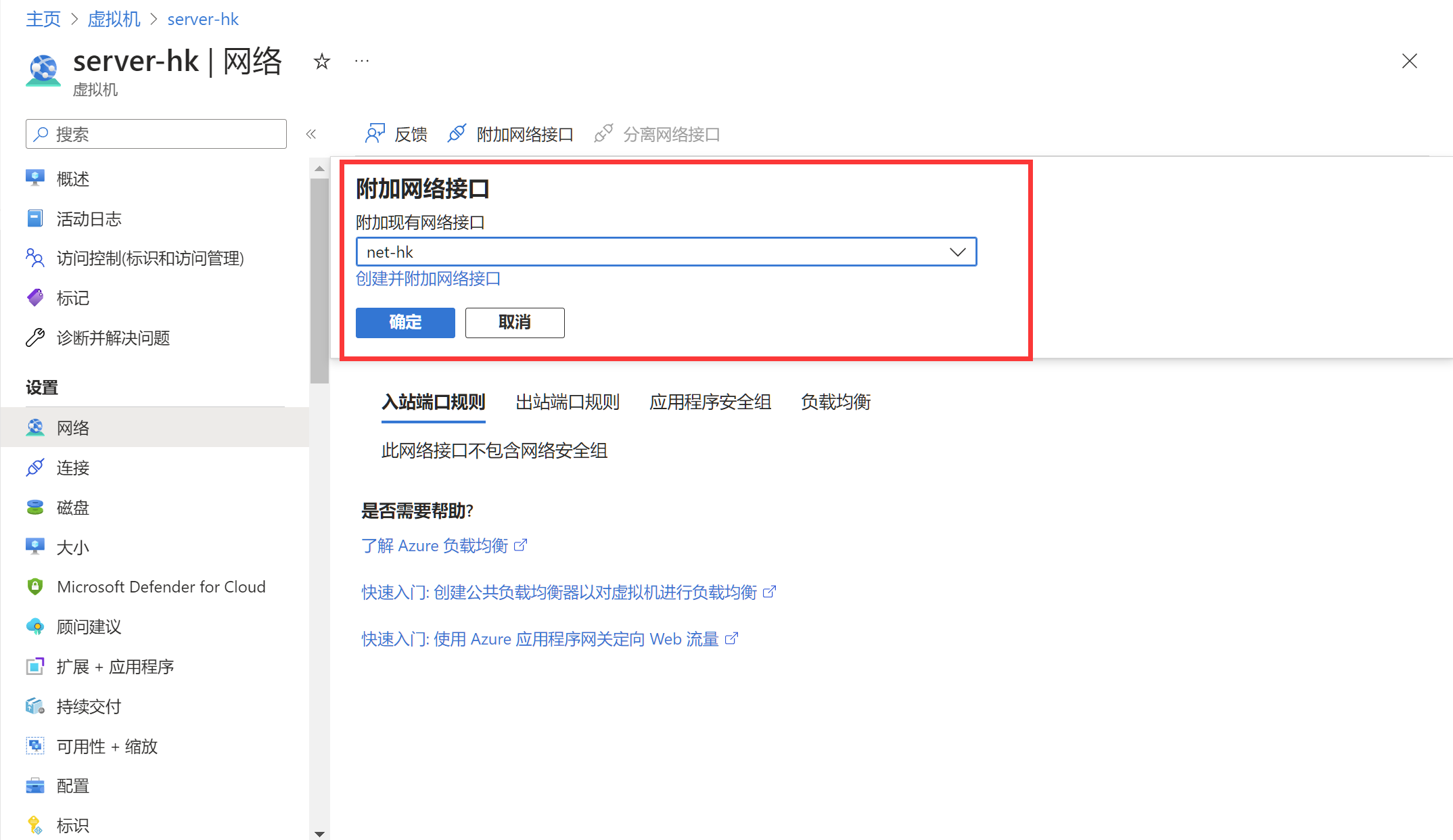Image resolution: width=1453 pixels, height=840 pixels.
Task: Open 磁盘 disk icon in sidebar
Action: [35, 507]
